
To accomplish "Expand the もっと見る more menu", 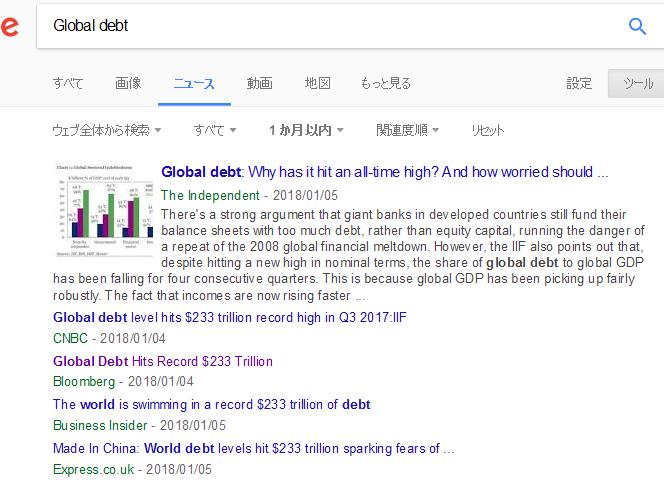I will [x=385, y=83].
